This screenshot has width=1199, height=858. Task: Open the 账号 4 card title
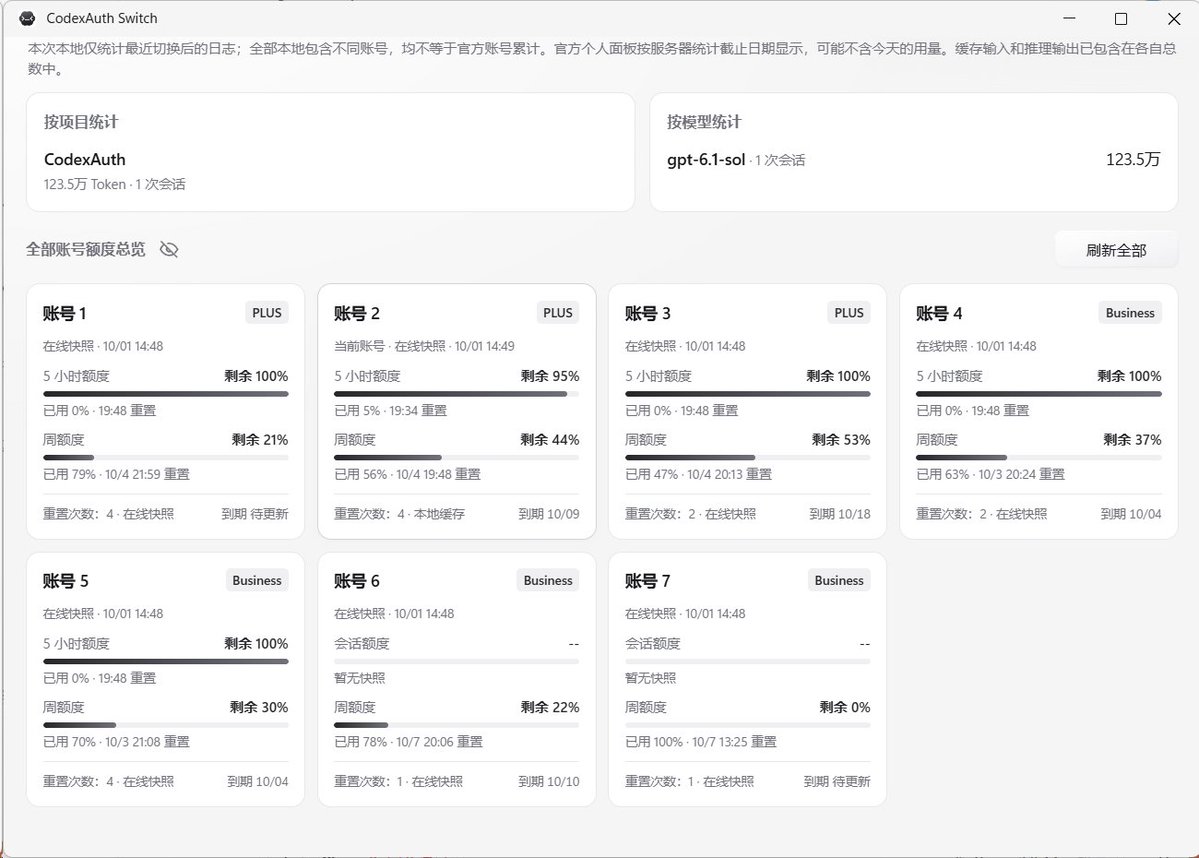tap(939, 314)
